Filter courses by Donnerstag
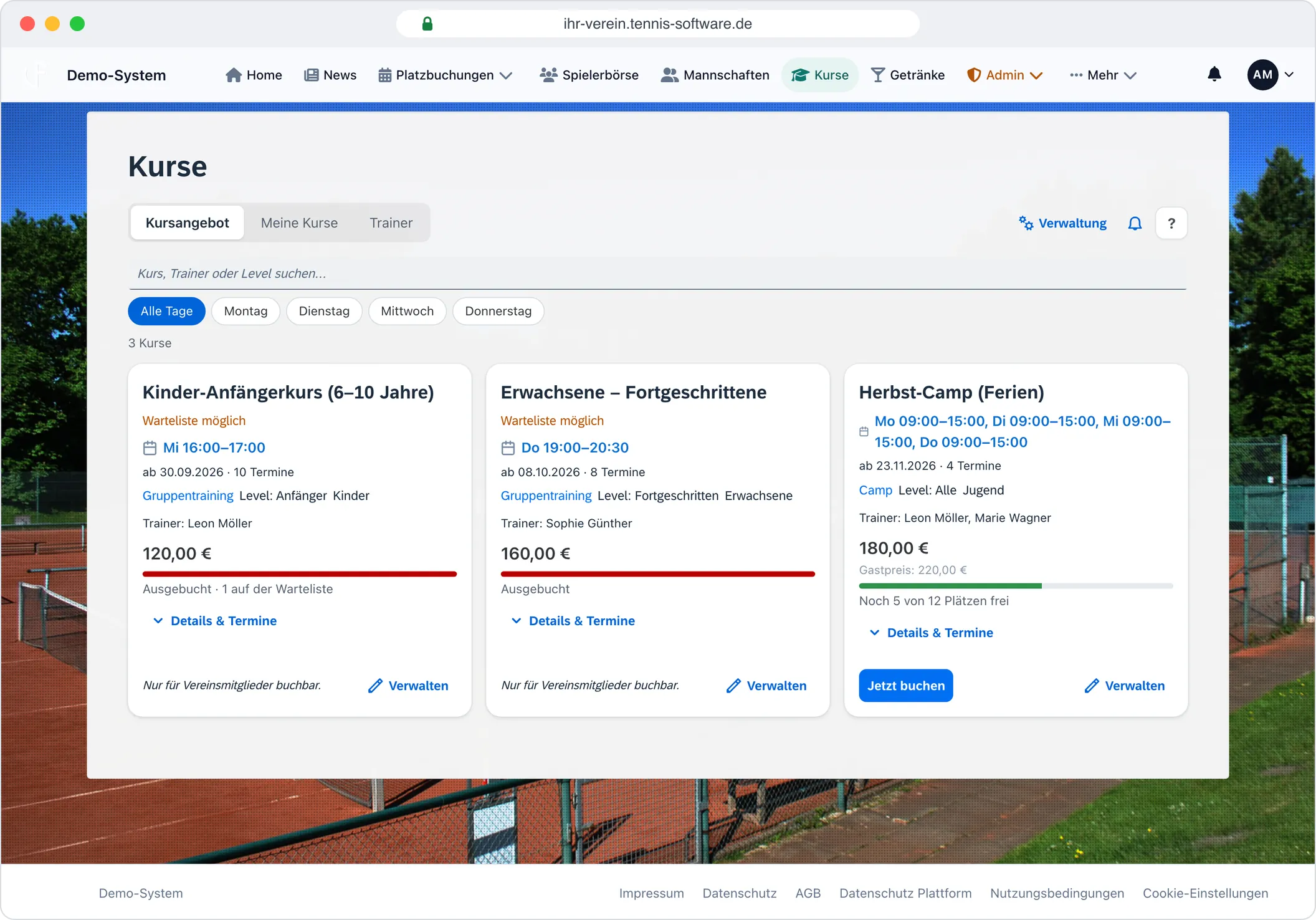This screenshot has width=1316, height=920. 498,311
